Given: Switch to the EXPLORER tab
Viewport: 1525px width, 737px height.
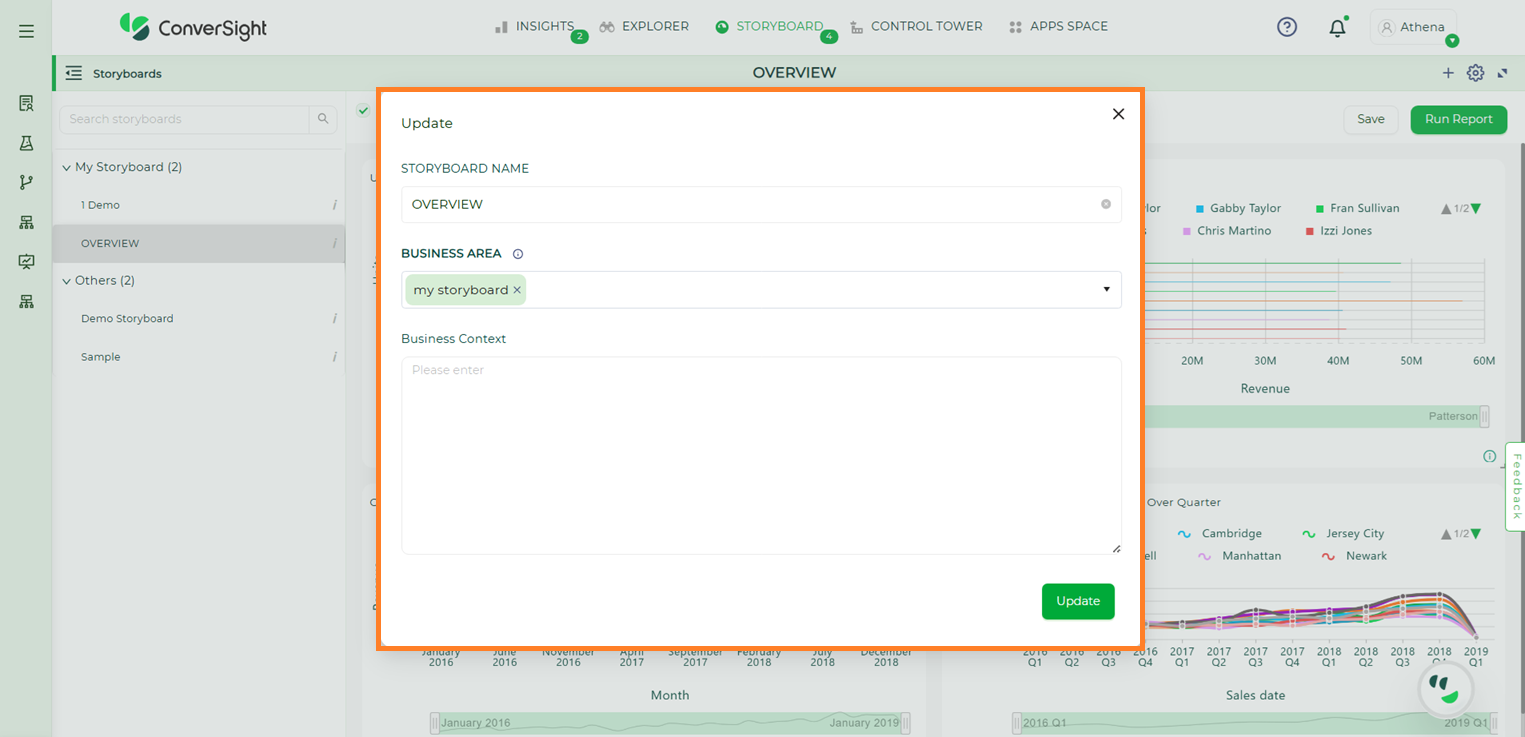Looking at the screenshot, I should click(x=644, y=27).
